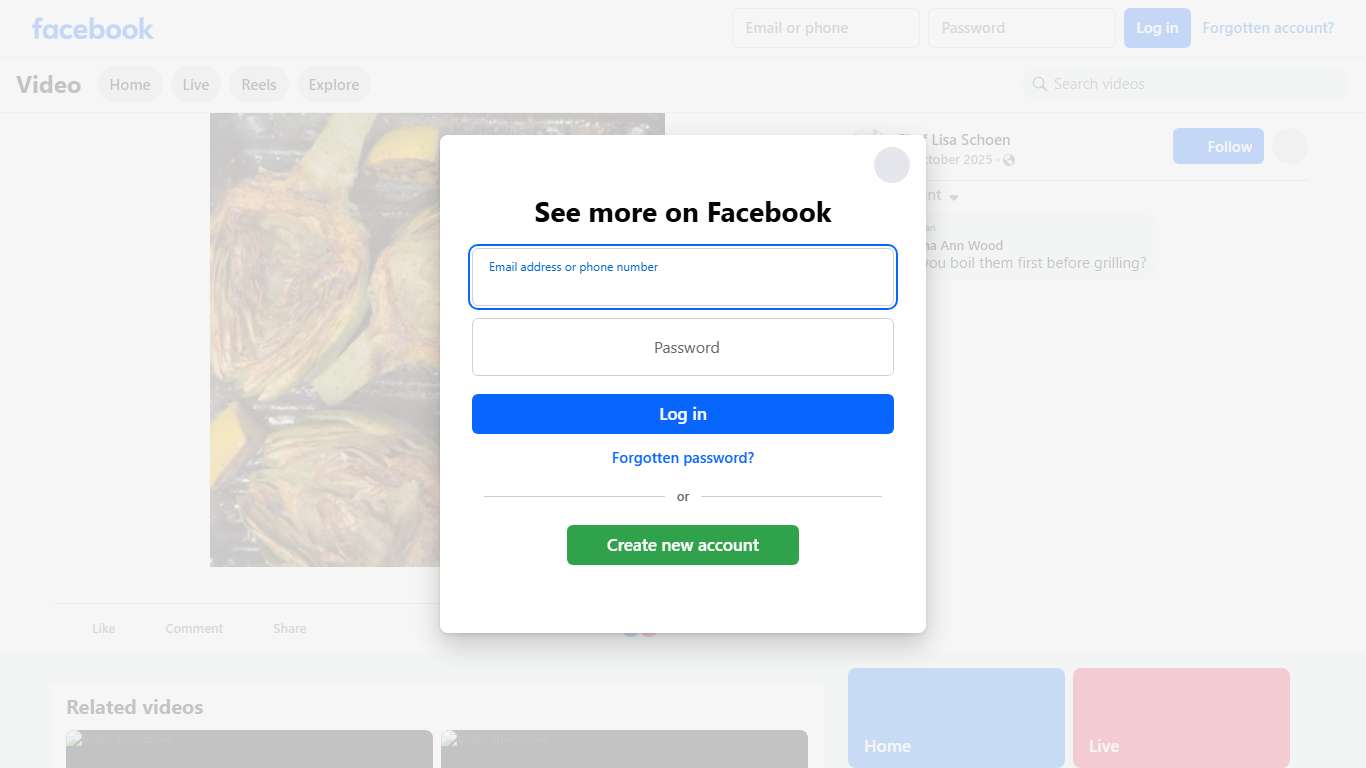The height and width of the screenshot is (768, 1366).
Task: Click the Facebook logo in header
Action: click(x=93, y=29)
